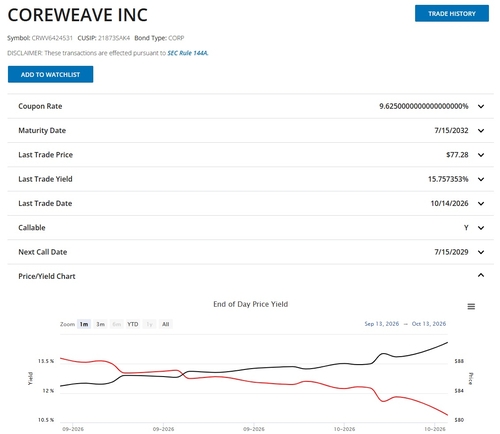This screenshot has width=500, height=434.
Task: Click the Last Trade Yield label
Action: (x=45, y=179)
